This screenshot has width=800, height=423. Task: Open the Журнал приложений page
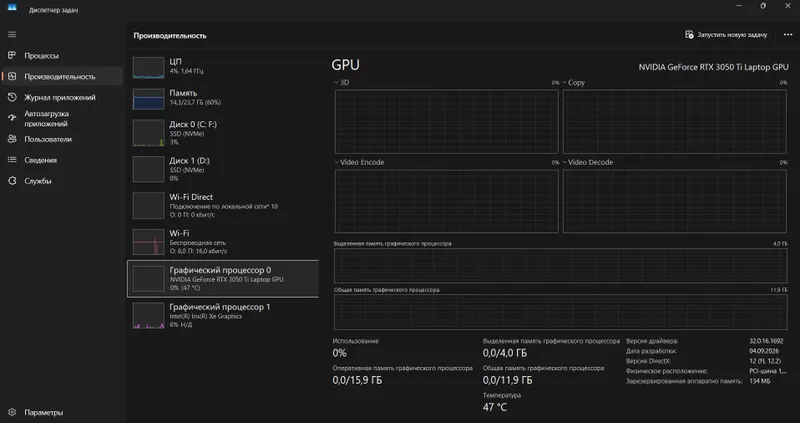[61, 97]
